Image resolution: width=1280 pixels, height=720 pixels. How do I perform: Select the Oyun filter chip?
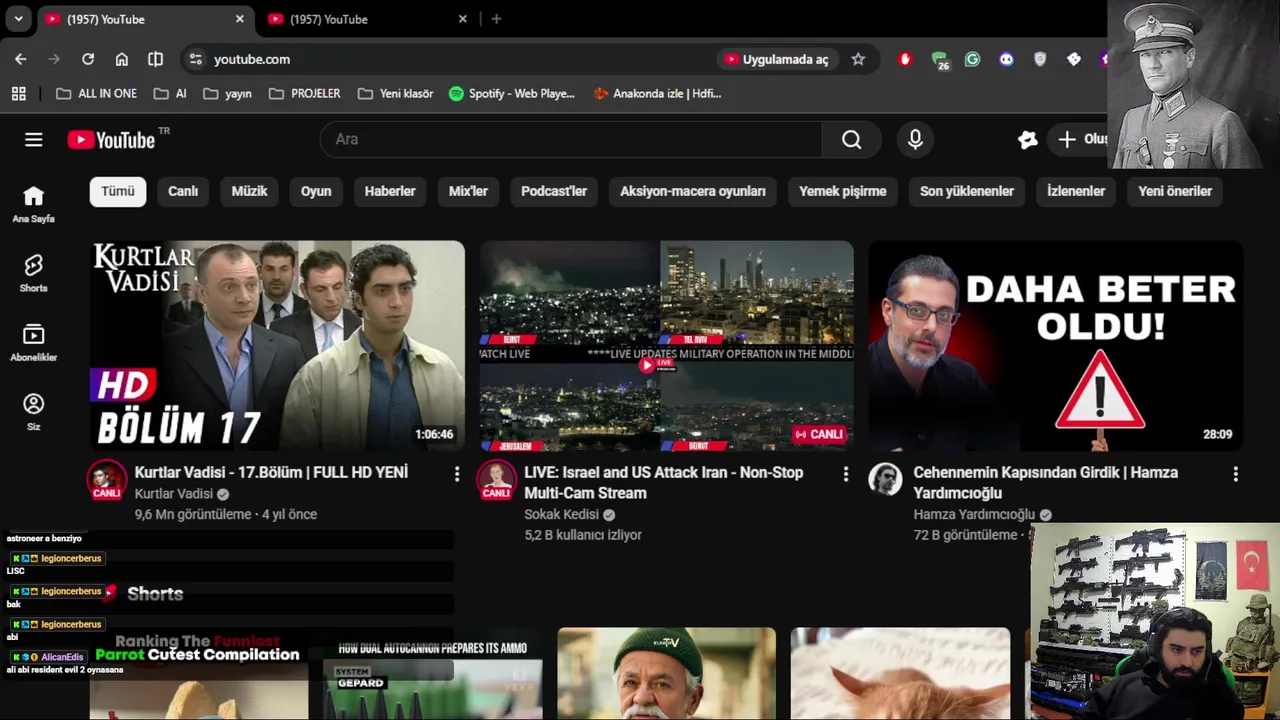point(316,191)
